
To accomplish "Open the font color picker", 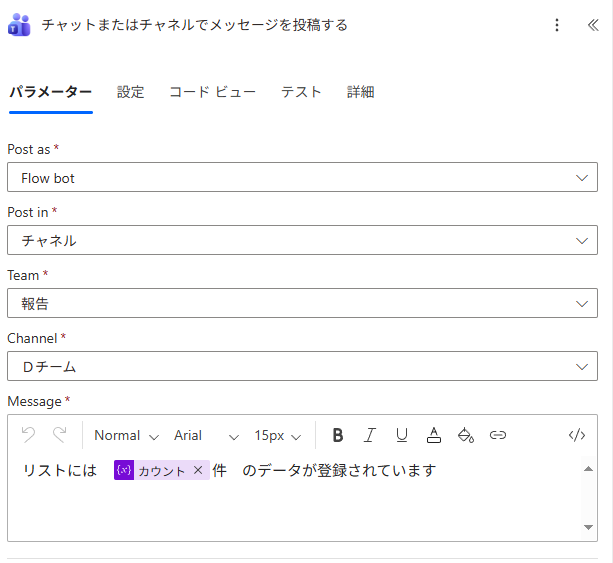I will (x=433, y=435).
